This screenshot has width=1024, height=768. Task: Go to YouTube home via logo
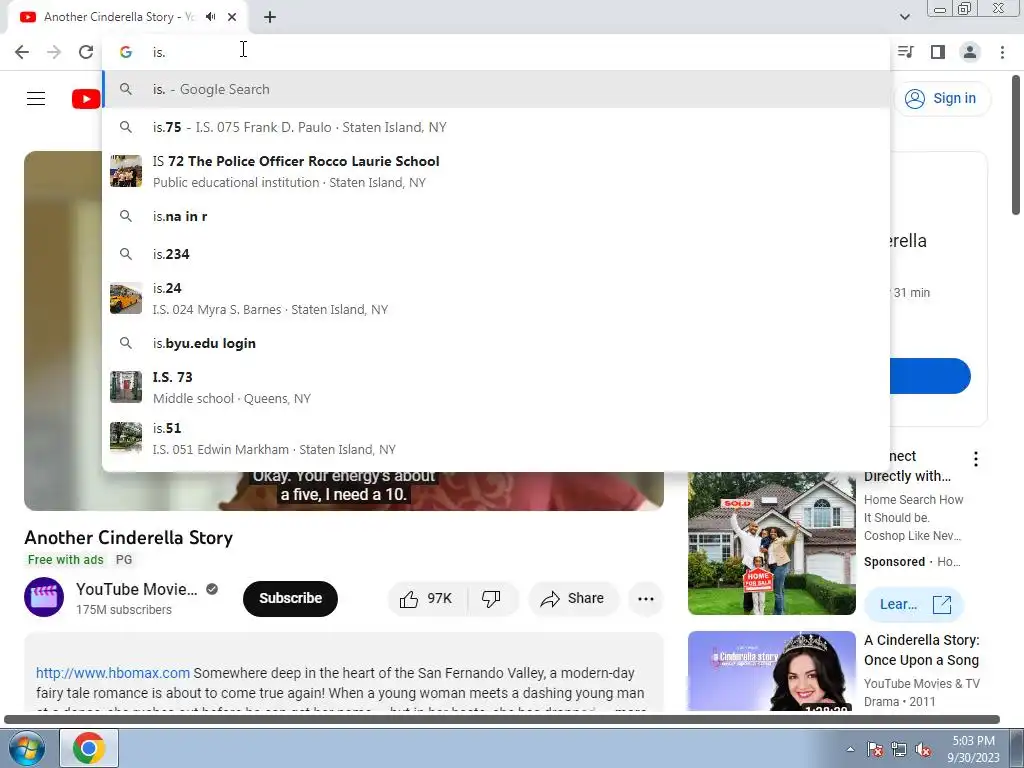(86, 99)
